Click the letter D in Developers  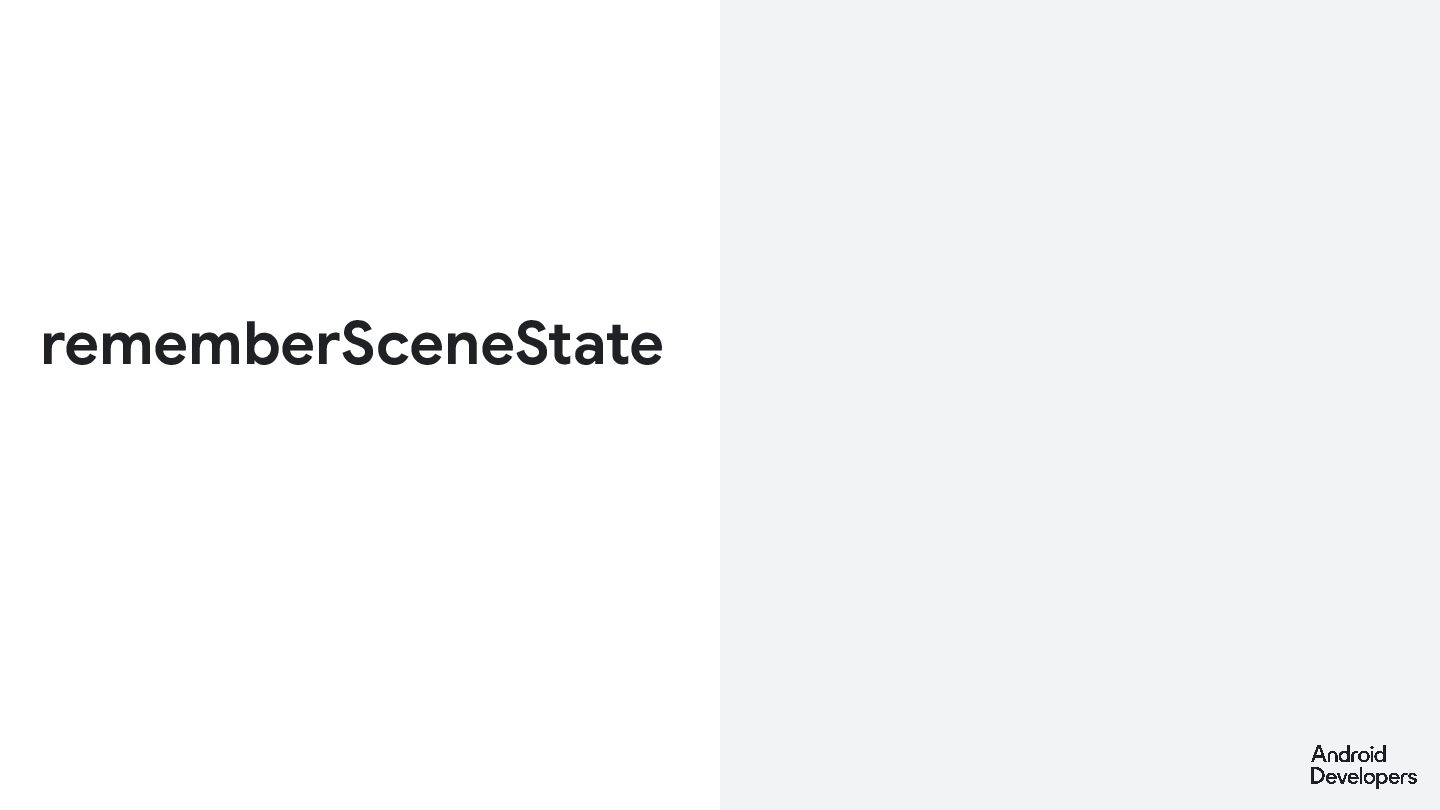click(x=1318, y=776)
